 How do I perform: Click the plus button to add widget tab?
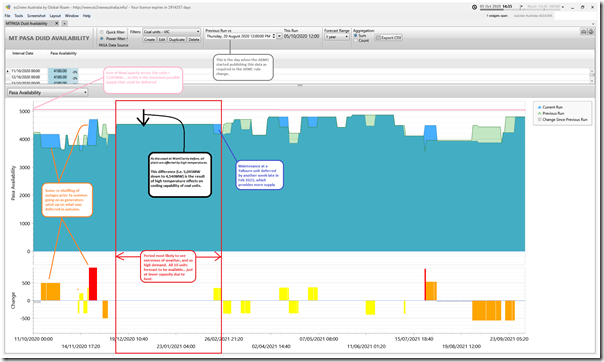point(64,23)
